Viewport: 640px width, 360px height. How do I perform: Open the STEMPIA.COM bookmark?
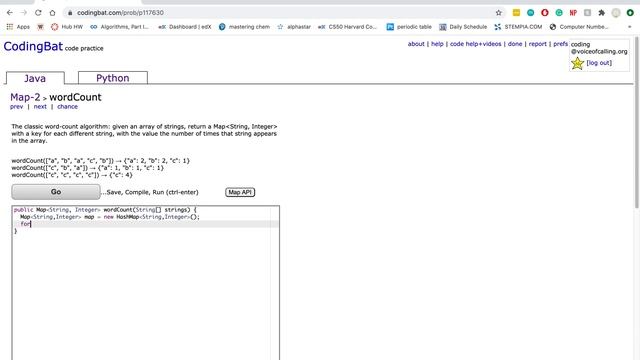(x=518, y=27)
